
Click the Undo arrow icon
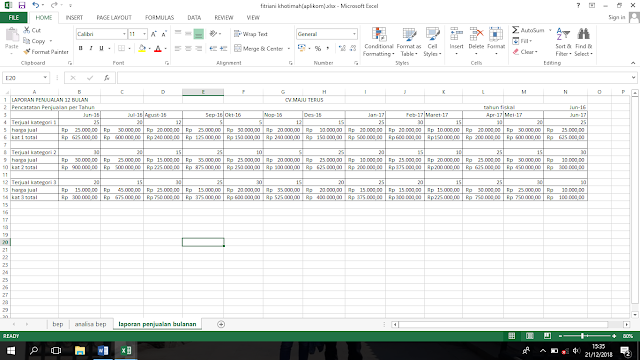(36, 5)
